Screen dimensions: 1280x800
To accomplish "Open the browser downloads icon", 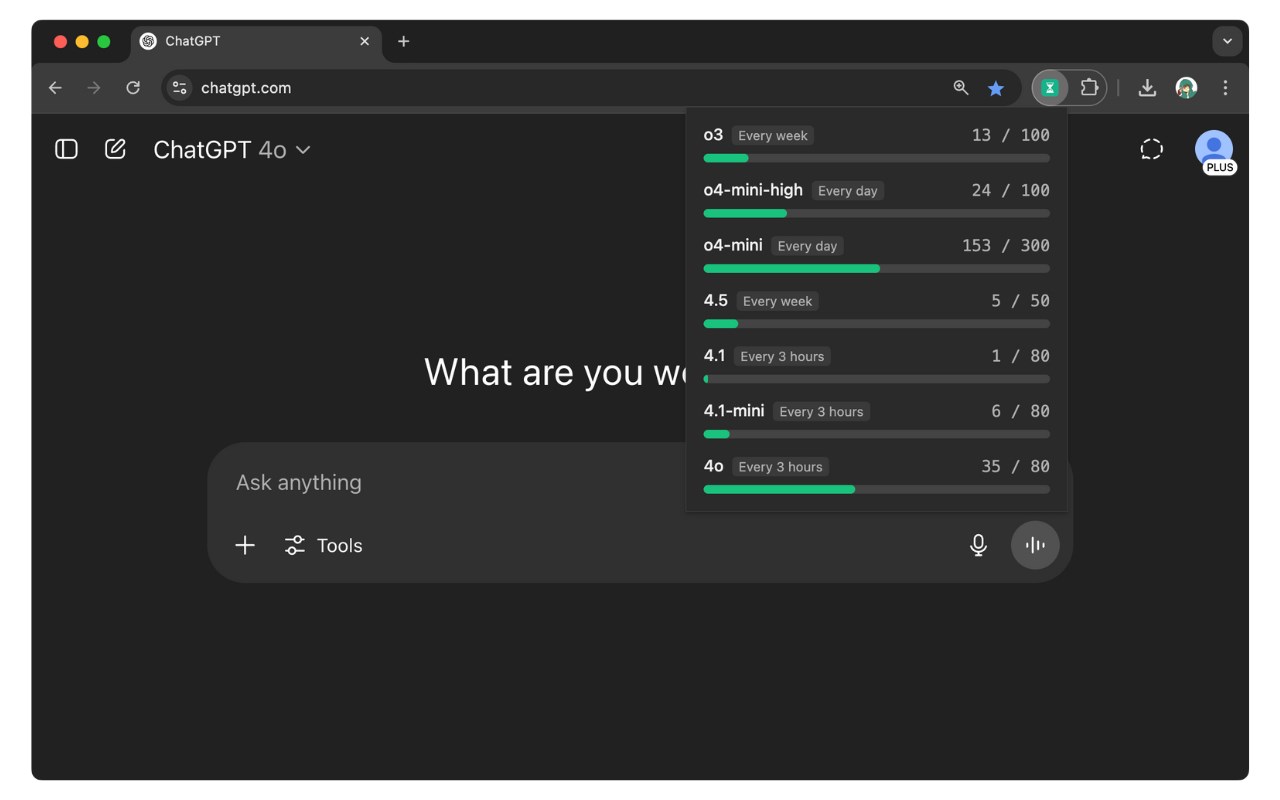I will pos(1147,88).
